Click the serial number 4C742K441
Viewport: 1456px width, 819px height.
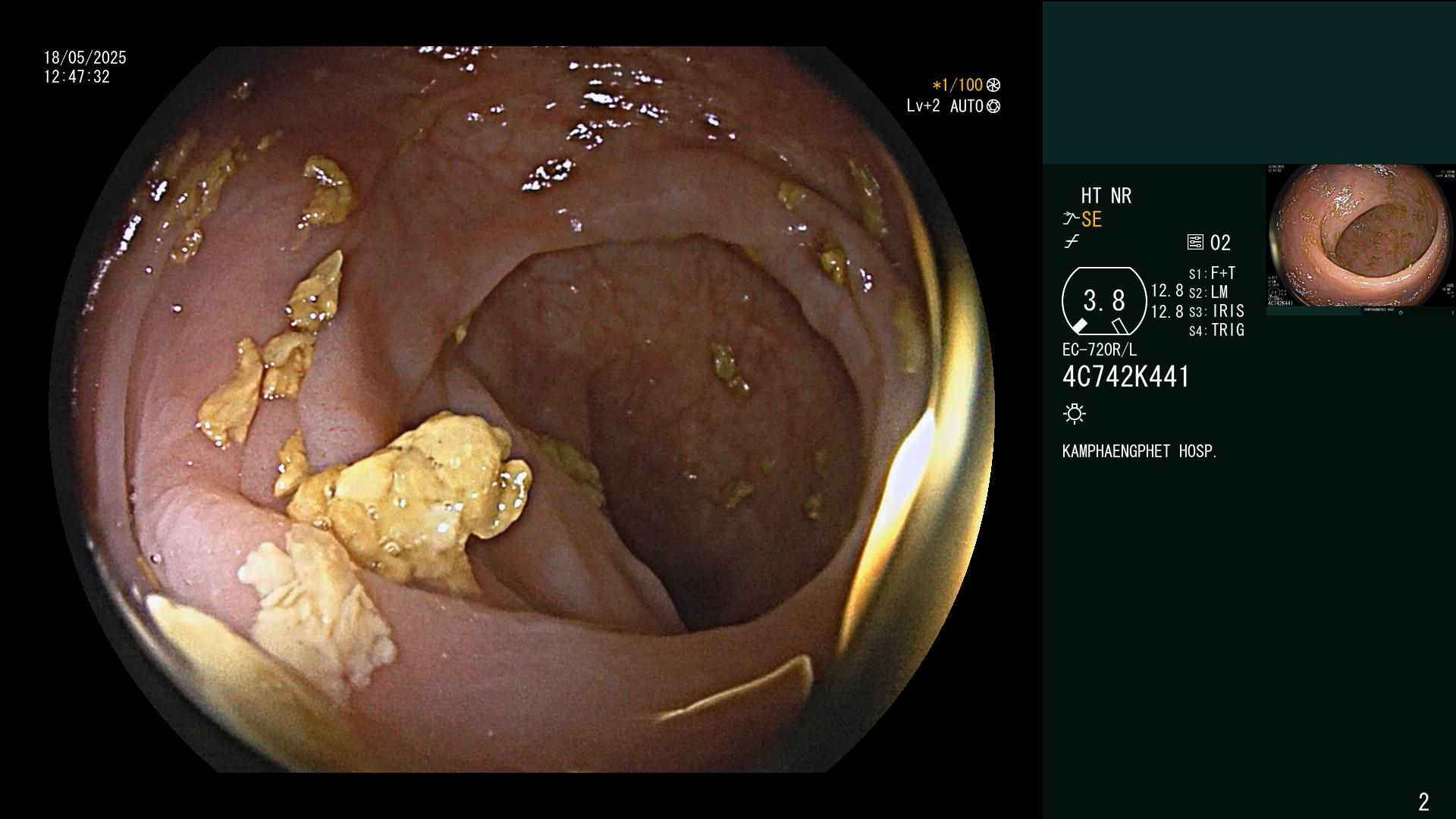pos(1126,377)
